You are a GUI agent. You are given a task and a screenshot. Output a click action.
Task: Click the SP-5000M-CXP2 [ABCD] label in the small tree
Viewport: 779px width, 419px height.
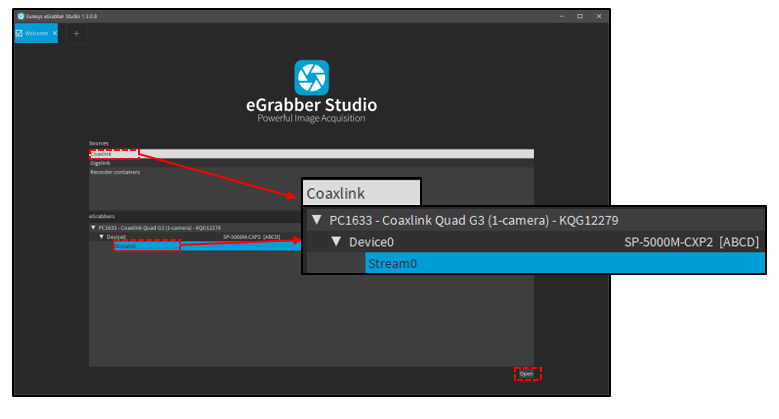tap(251, 237)
